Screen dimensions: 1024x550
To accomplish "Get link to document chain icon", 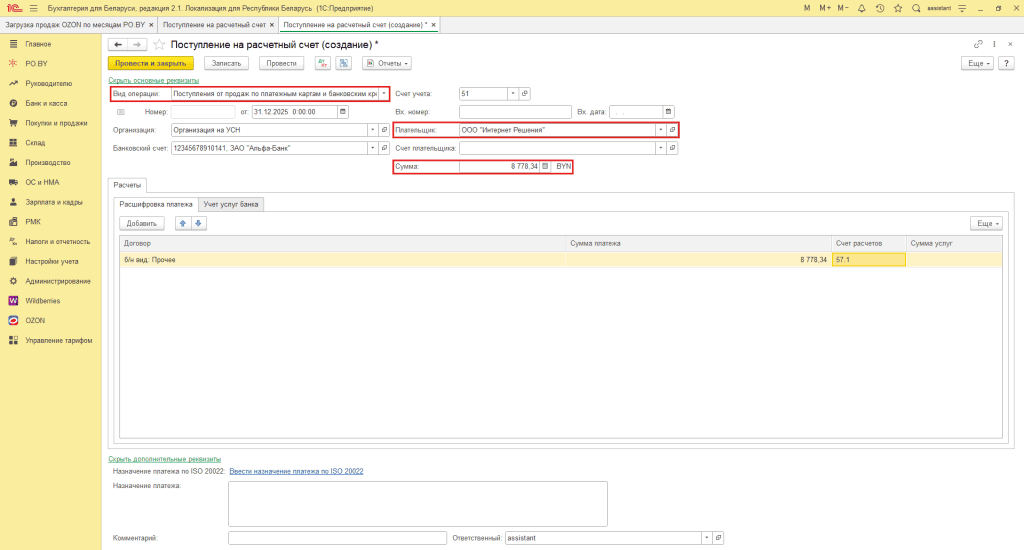I will 978,44.
